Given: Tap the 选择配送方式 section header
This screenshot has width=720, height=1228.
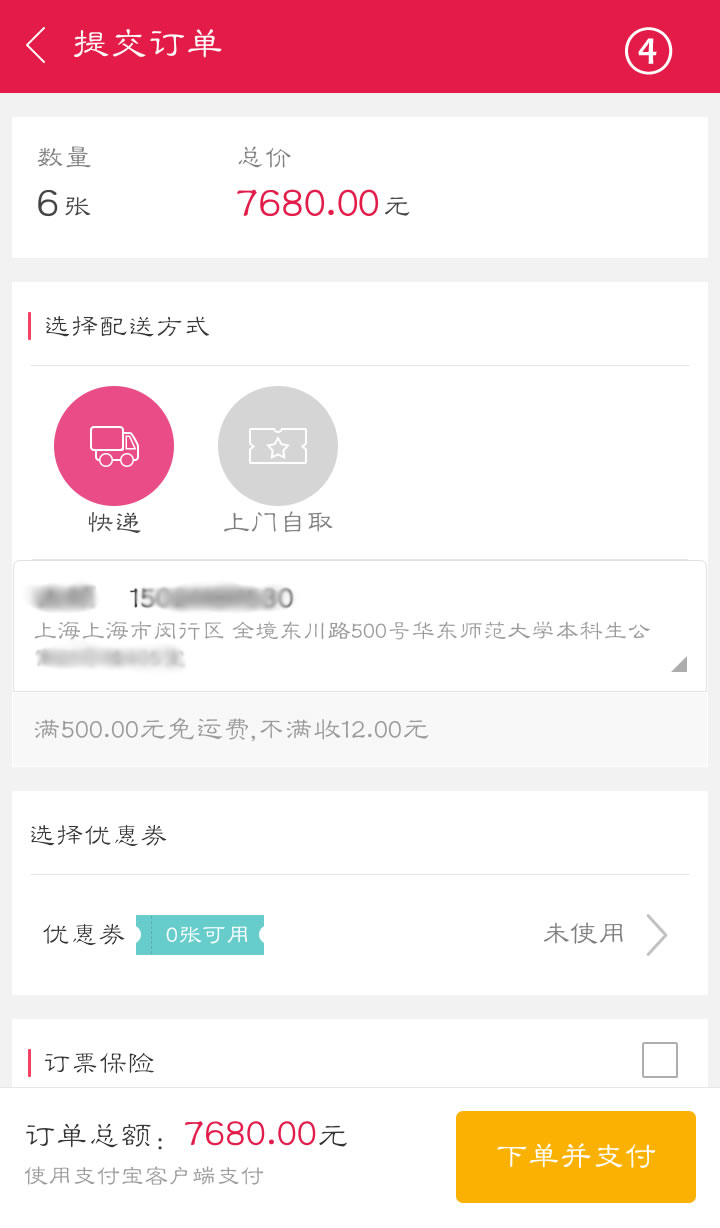Looking at the screenshot, I should [127, 326].
